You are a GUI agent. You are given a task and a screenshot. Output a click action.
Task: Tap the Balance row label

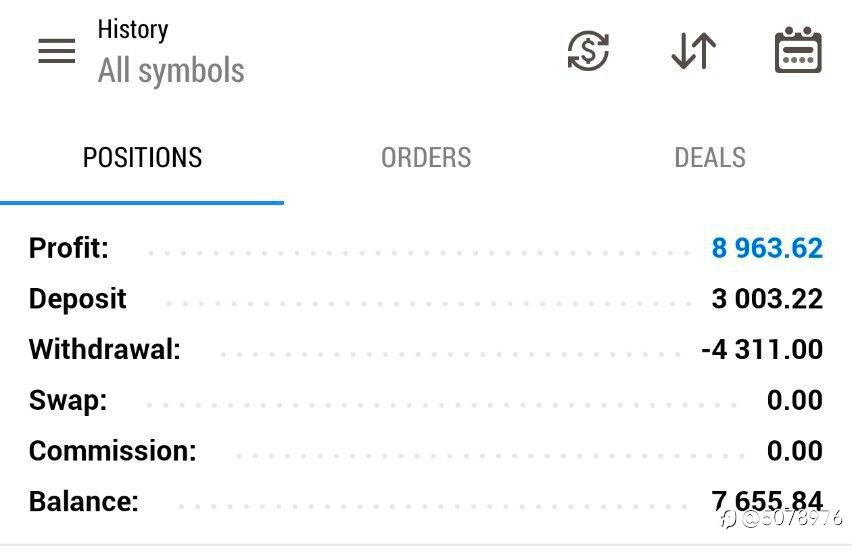84,501
